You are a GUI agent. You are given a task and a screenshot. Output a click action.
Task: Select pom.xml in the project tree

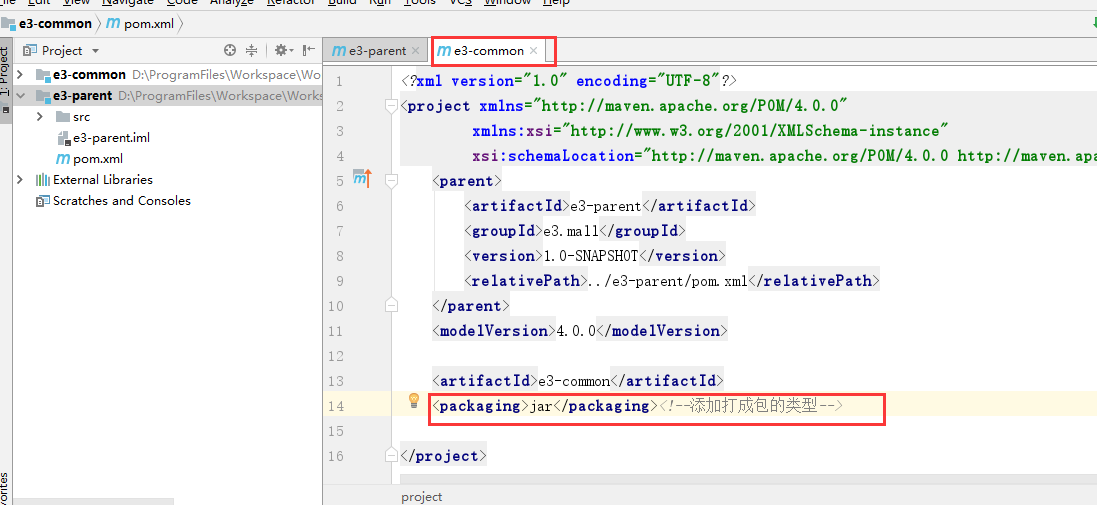click(97, 159)
